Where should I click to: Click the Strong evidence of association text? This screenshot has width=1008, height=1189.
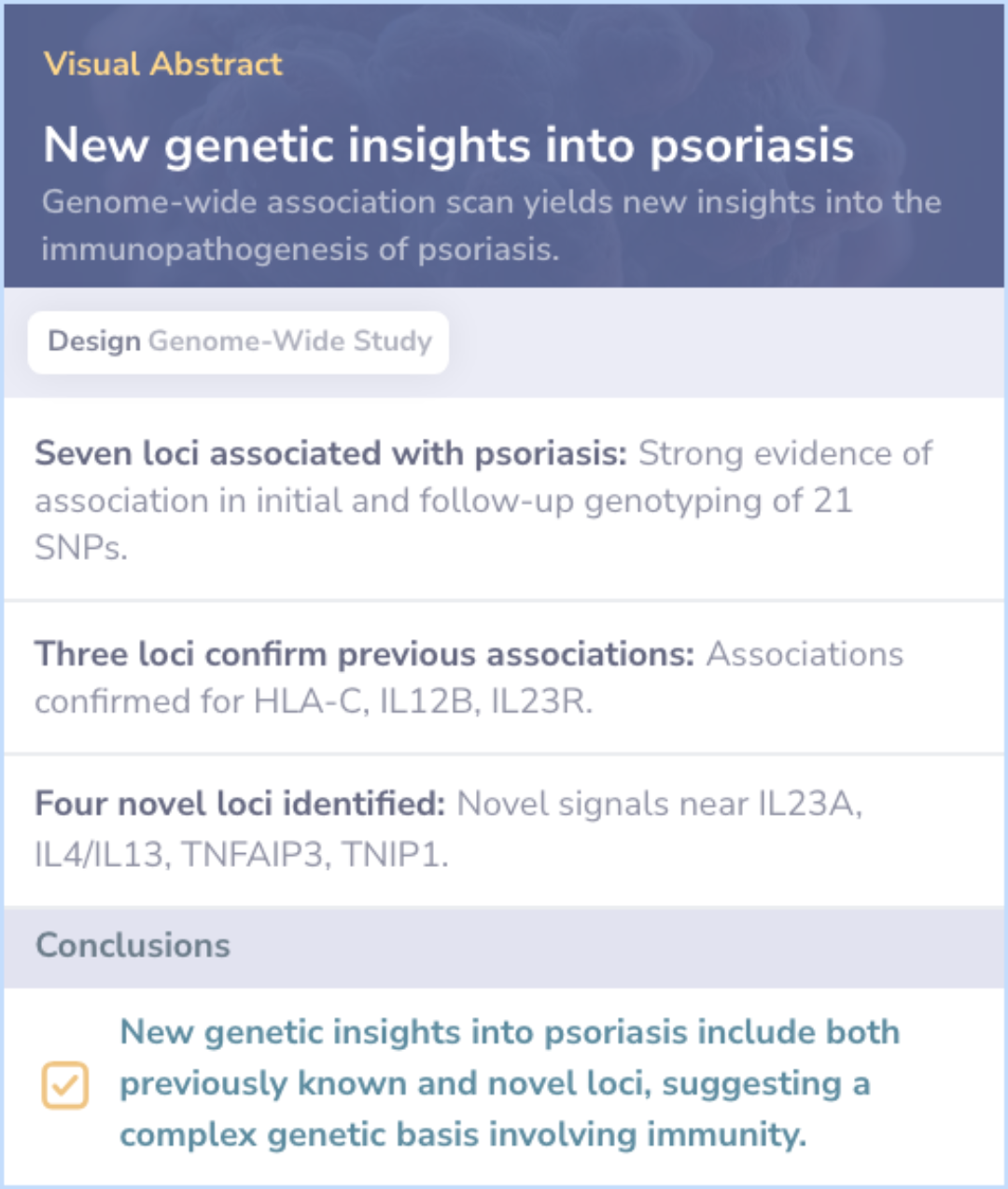tap(784, 454)
